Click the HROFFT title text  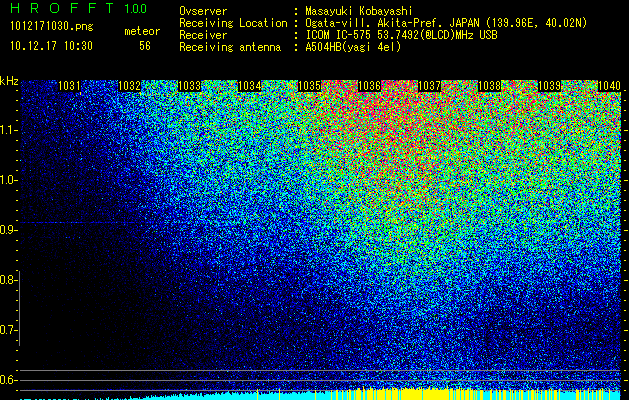(62, 8)
